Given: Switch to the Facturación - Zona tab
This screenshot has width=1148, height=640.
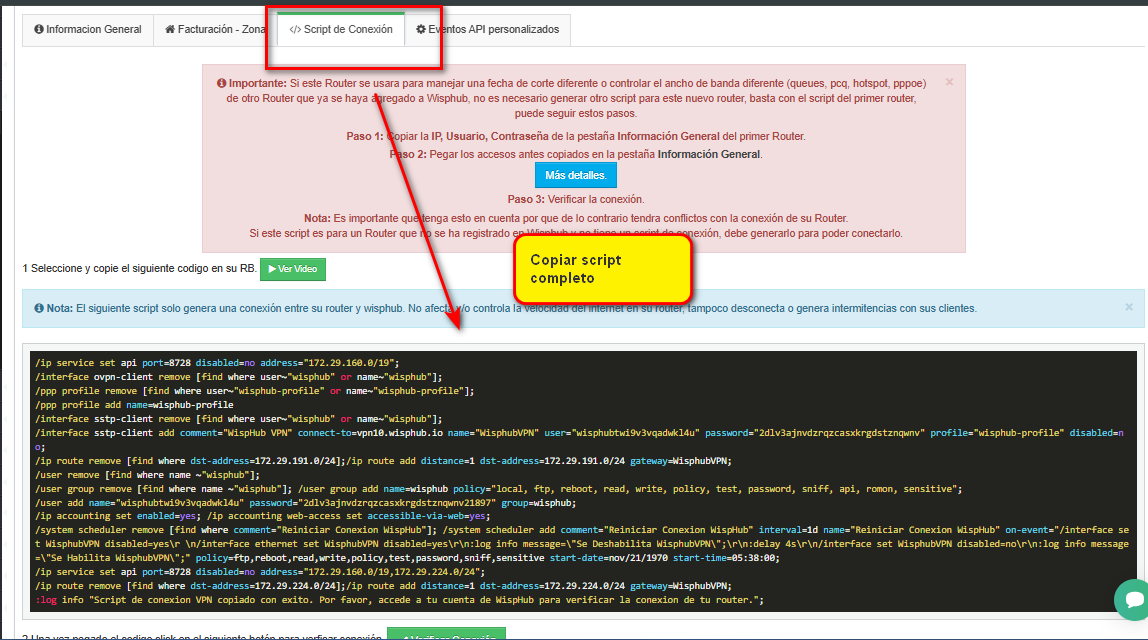Looking at the screenshot, I should pos(214,30).
